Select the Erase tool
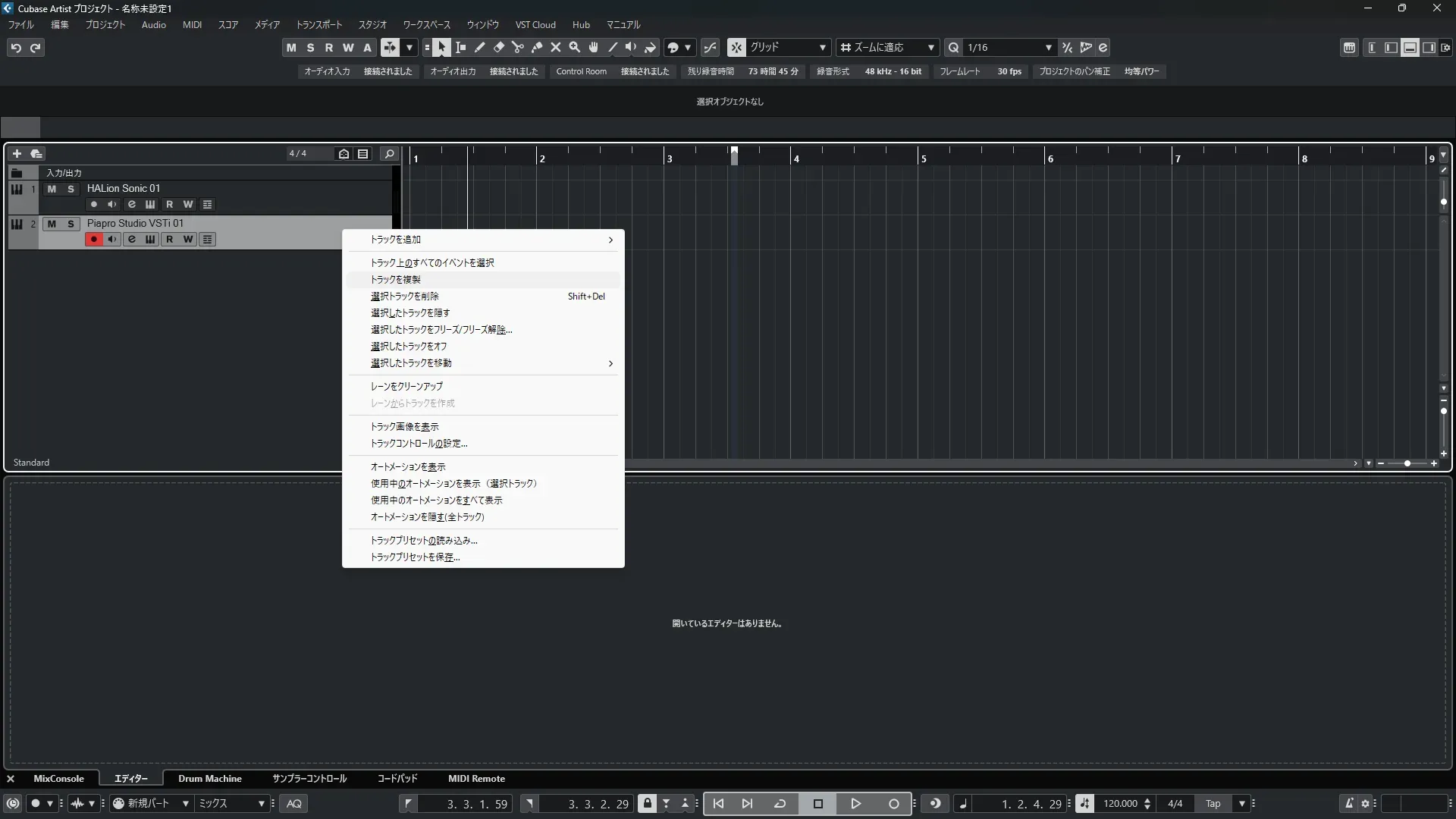The width and height of the screenshot is (1456, 819). pos(499,48)
